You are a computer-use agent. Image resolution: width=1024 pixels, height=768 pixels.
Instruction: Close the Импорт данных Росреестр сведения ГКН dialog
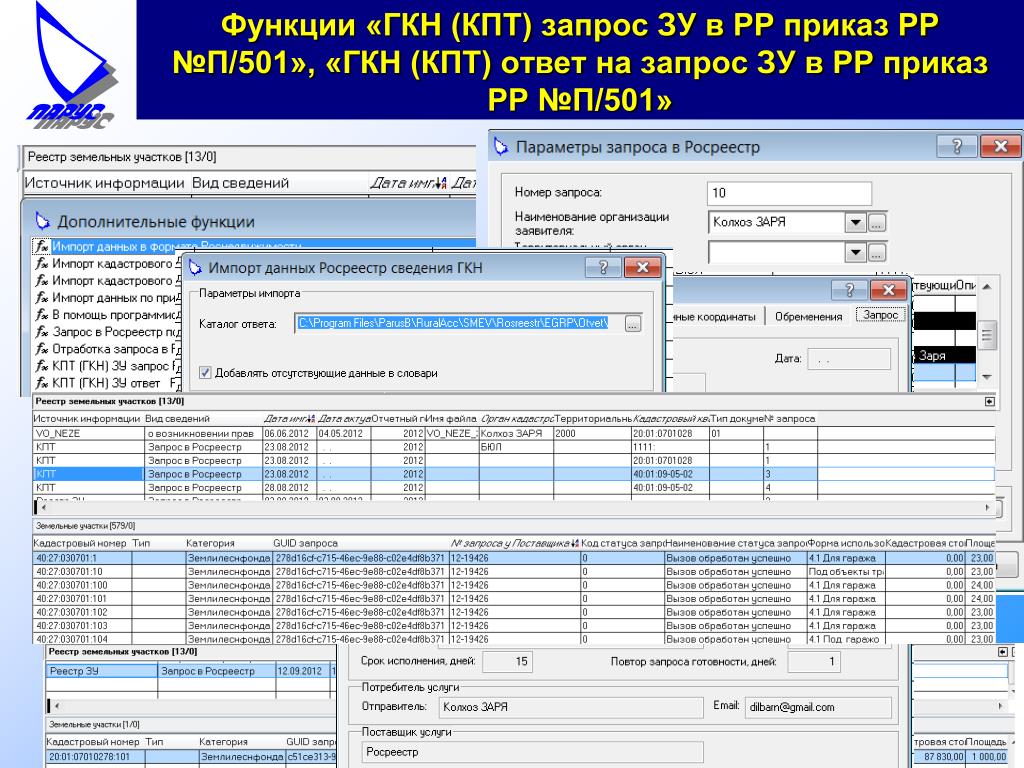(x=643, y=267)
